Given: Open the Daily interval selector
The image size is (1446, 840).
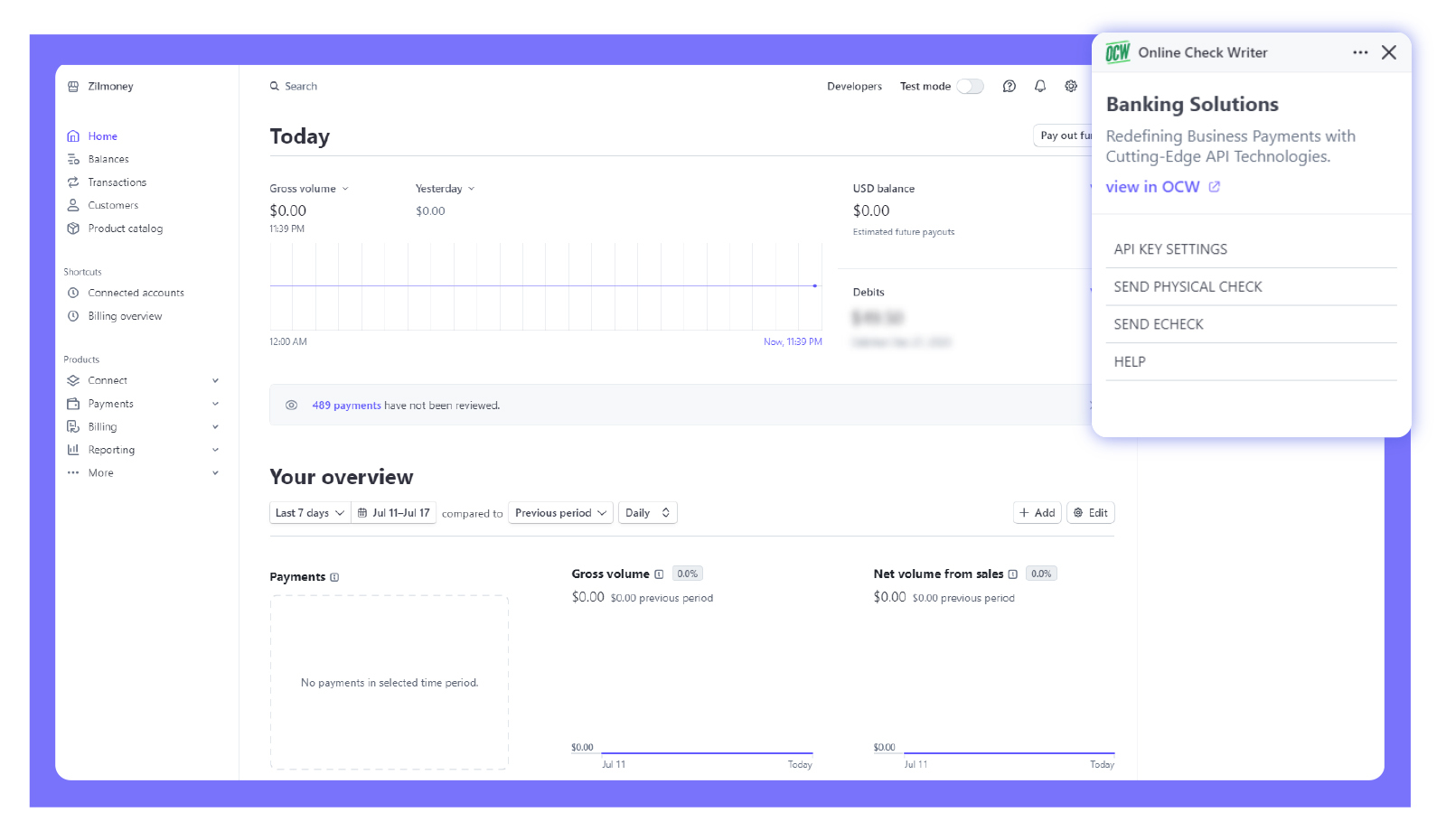Looking at the screenshot, I should pos(647,513).
